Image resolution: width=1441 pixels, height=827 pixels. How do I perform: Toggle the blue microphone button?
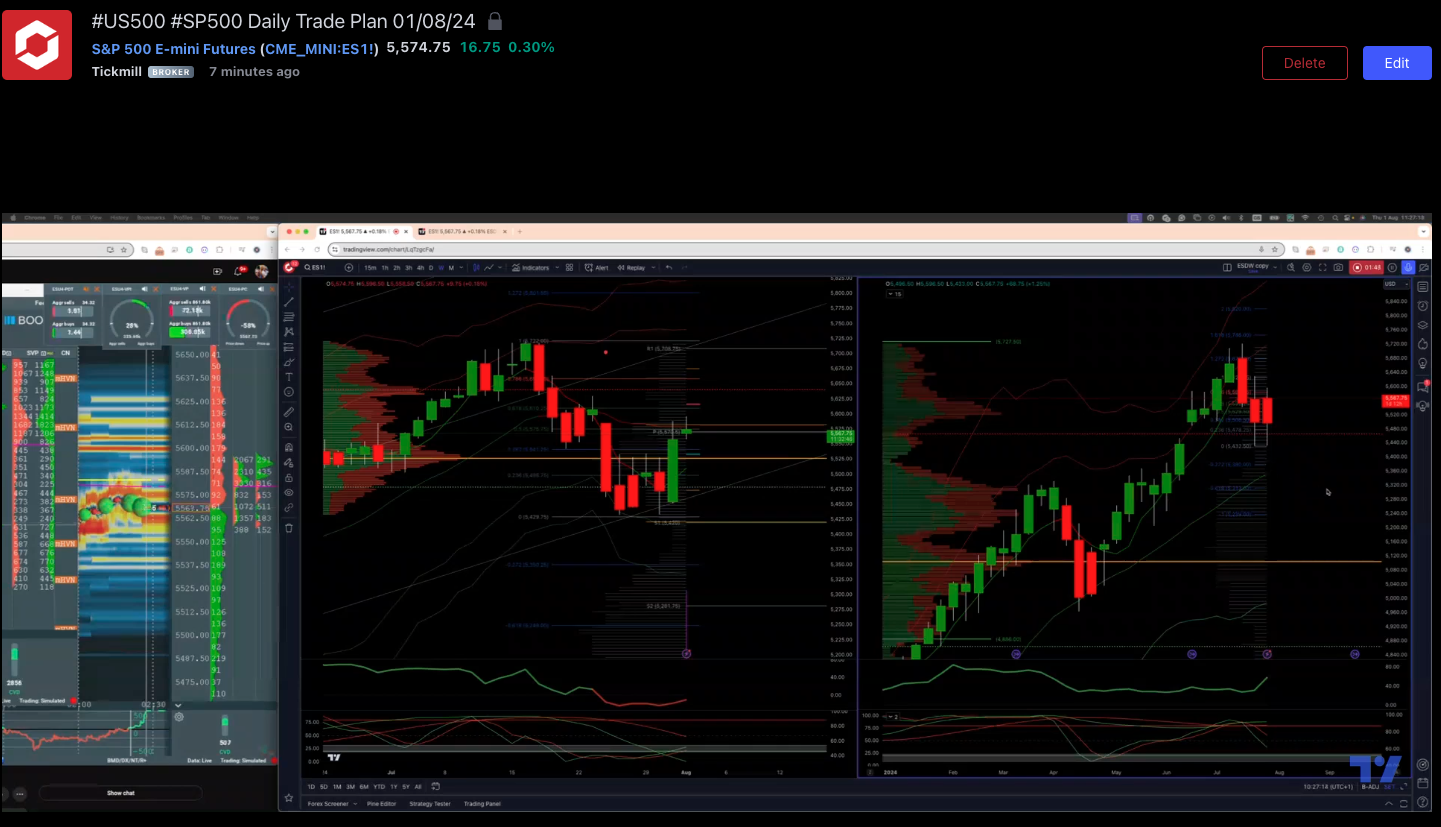coord(1408,267)
